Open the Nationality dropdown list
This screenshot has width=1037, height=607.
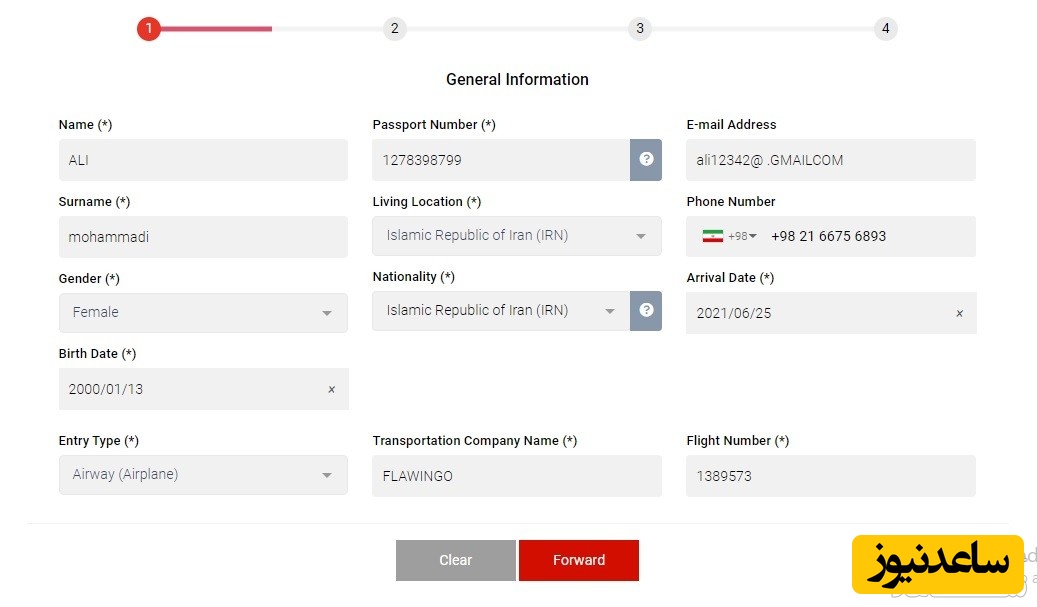click(501, 311)
